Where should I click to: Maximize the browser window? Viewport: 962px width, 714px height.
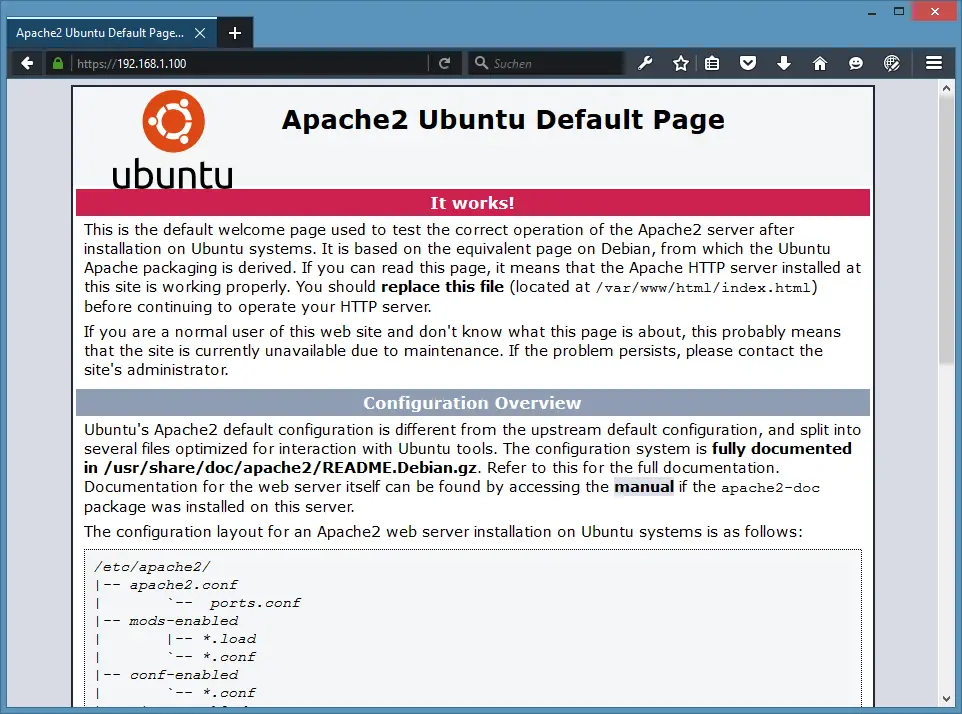(899, 12)
